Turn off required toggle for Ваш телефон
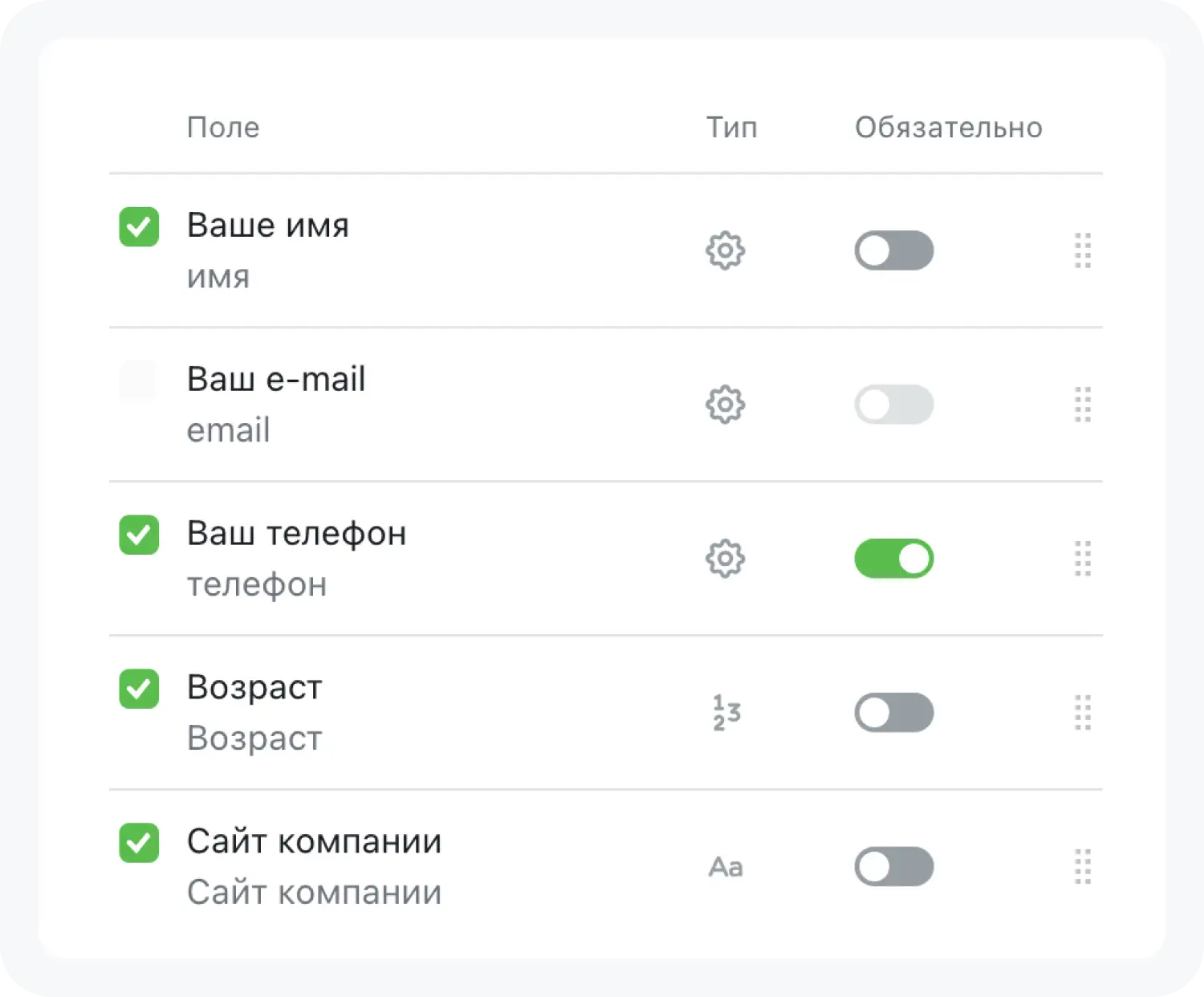 point(893,559)
